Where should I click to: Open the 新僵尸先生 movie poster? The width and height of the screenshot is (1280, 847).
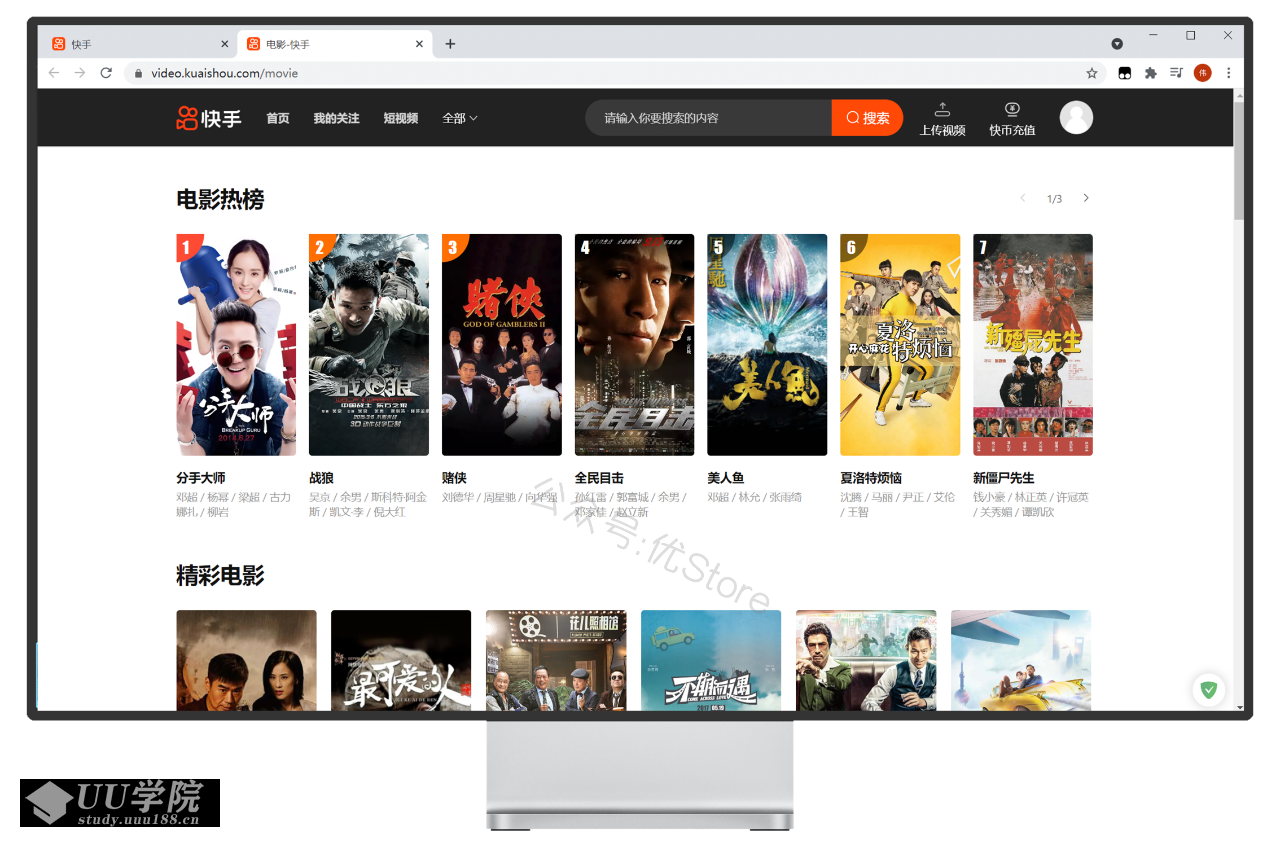(1033, 345)
